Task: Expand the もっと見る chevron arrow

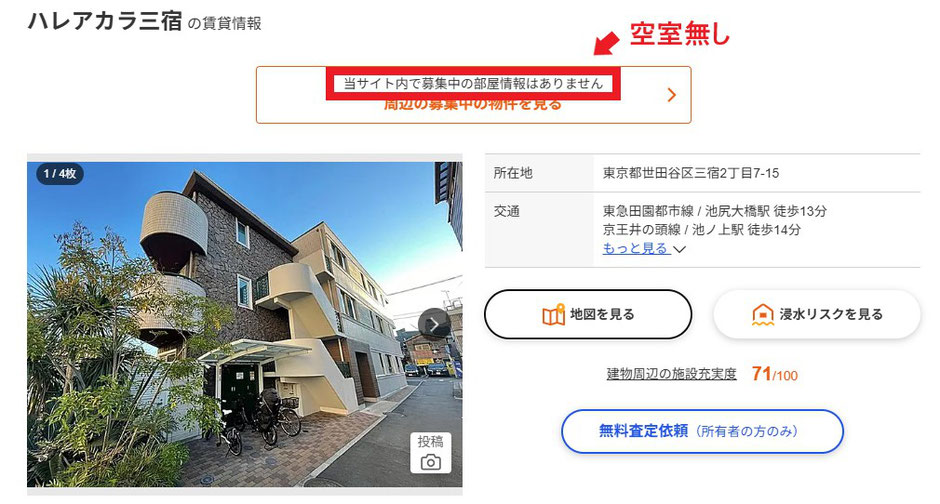Action: pos(679,249)
